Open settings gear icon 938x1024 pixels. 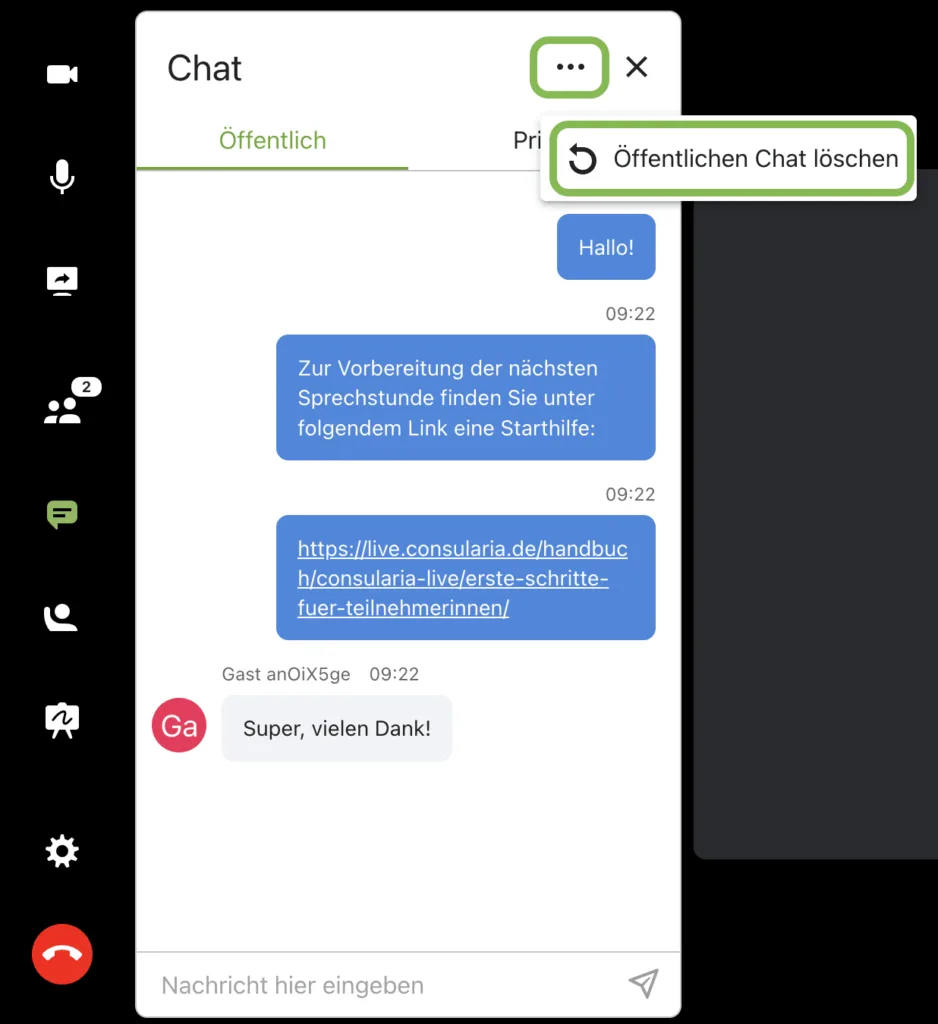(x=62, y=852)
